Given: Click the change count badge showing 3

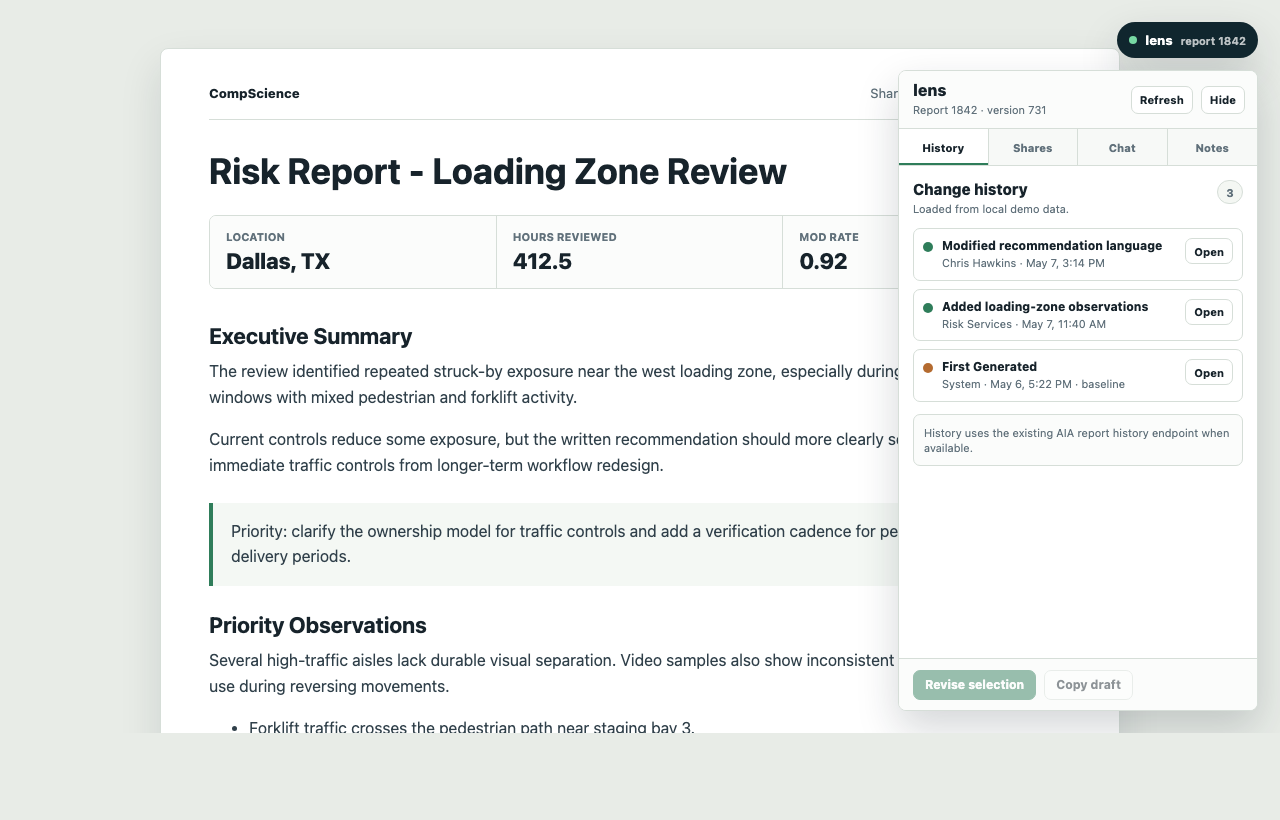Looking at the screenshot, I should [1229, 192].
